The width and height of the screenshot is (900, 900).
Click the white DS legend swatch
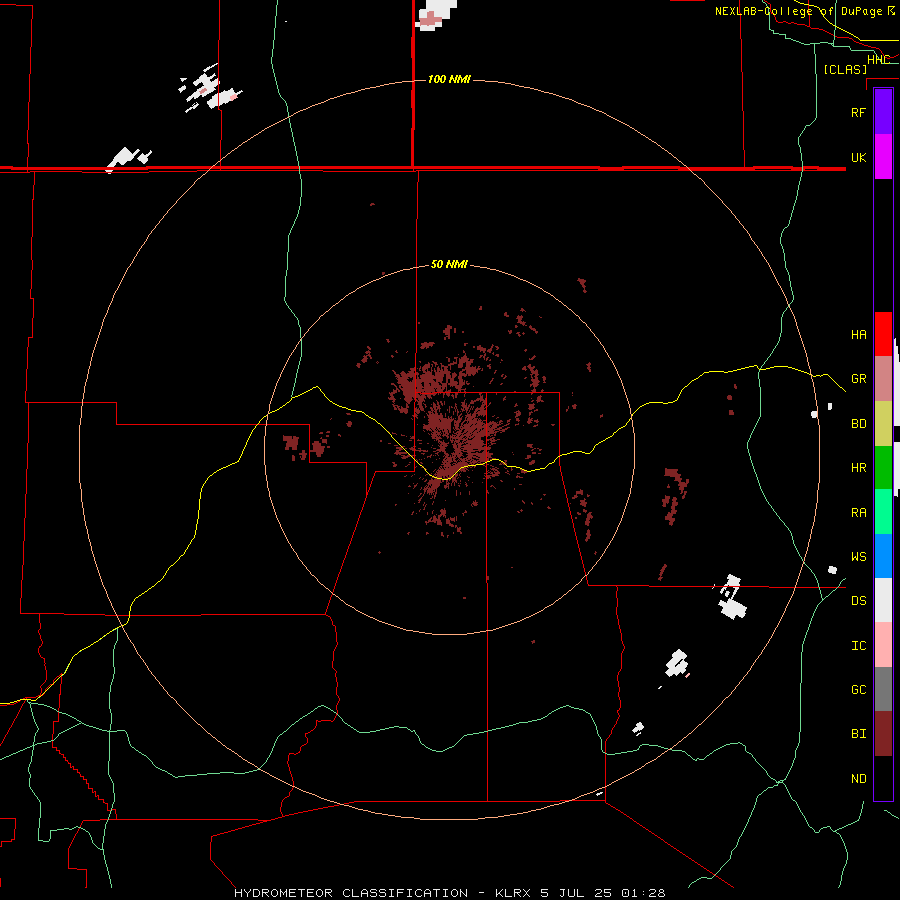pos(883,600)
